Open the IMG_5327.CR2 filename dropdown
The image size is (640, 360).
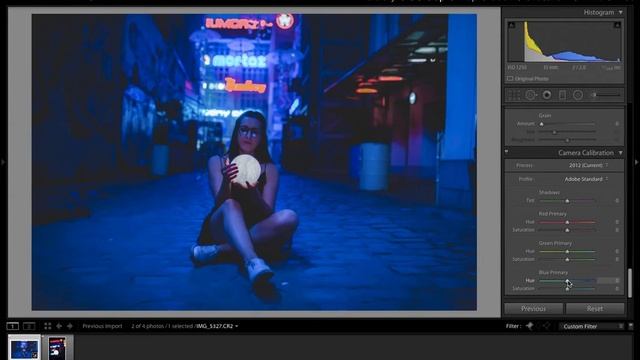pyautogui.click(x=217, y=326)
